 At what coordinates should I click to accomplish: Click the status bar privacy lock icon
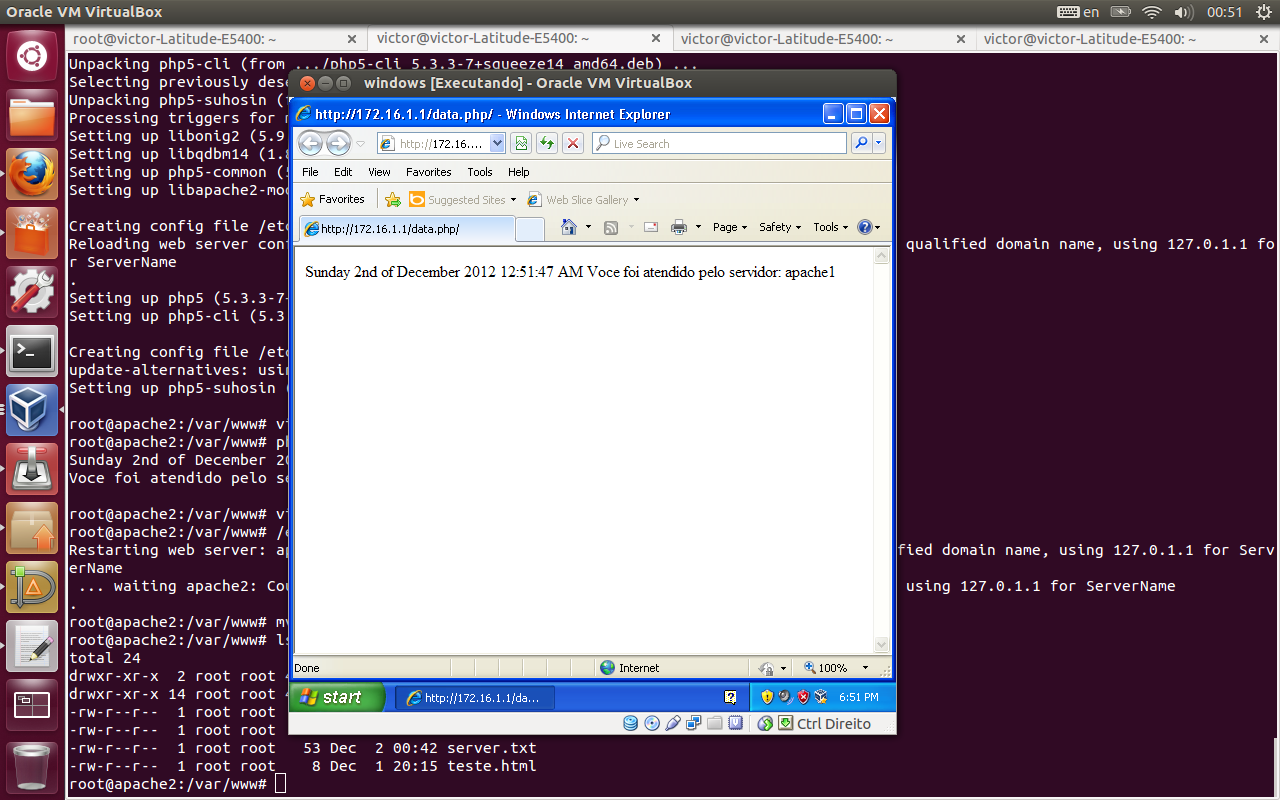click(767, 668)
